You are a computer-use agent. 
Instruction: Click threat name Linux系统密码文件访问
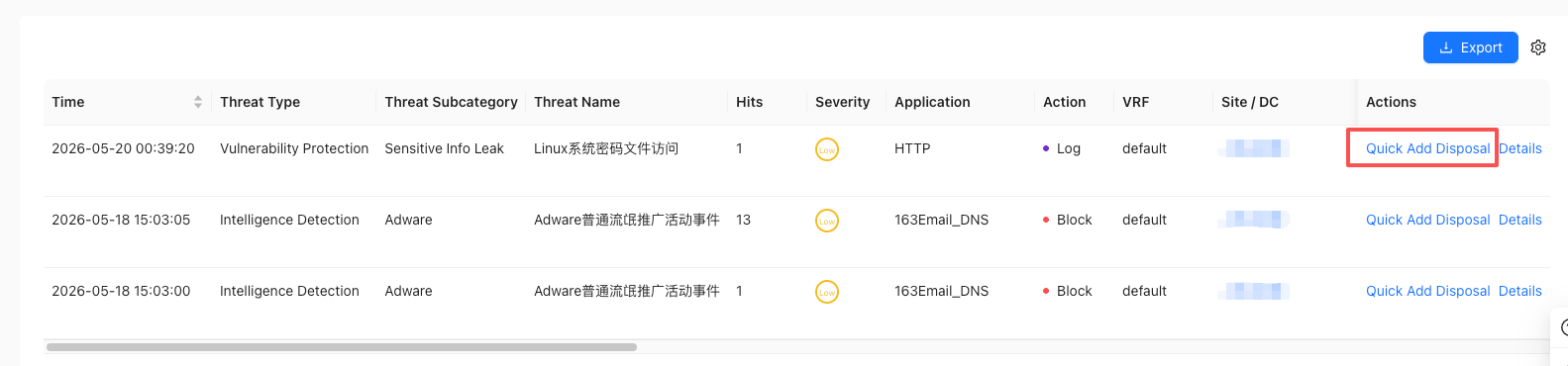606,148
